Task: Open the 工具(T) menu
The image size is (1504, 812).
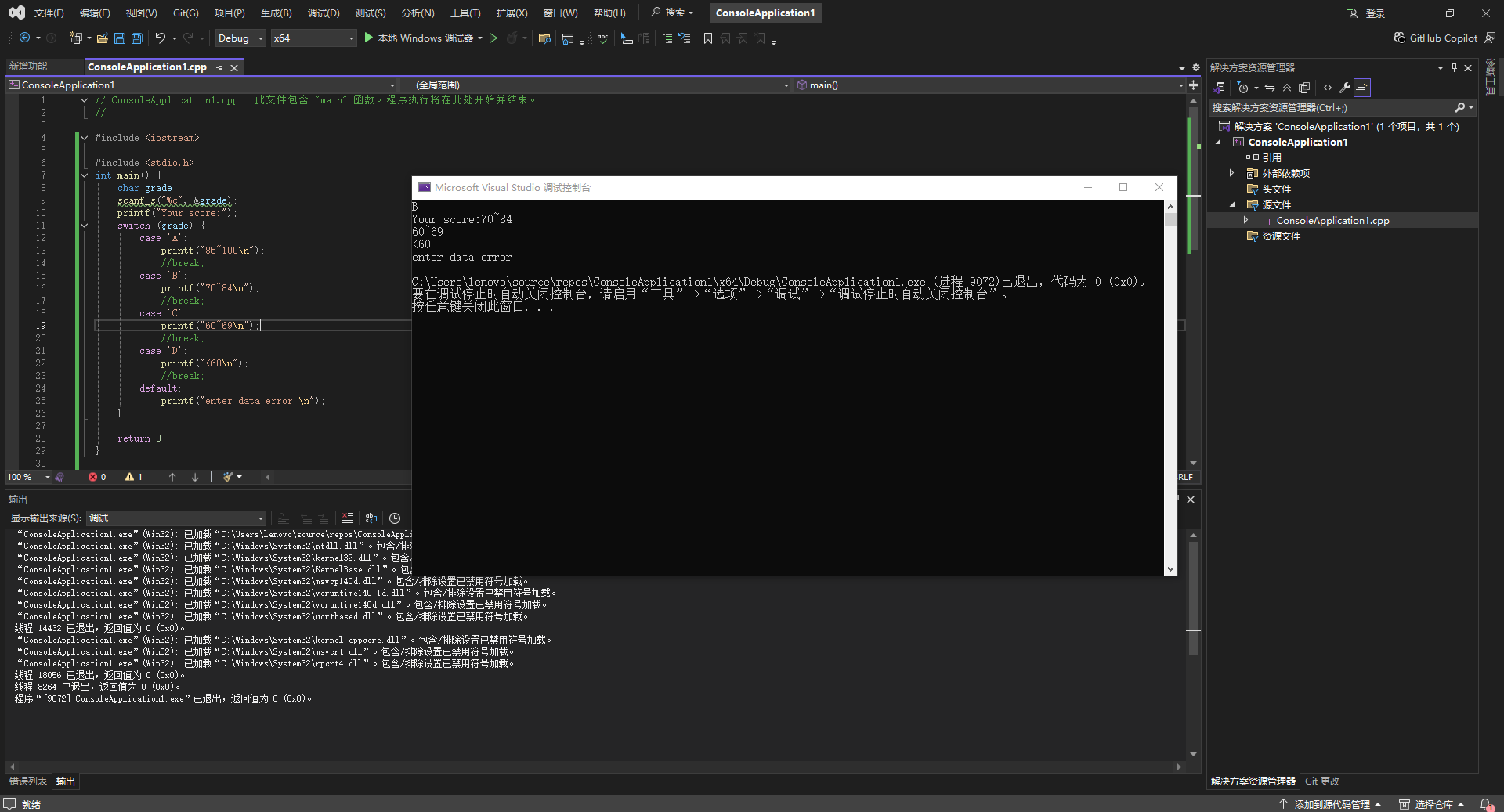Action: click(465, 13)
